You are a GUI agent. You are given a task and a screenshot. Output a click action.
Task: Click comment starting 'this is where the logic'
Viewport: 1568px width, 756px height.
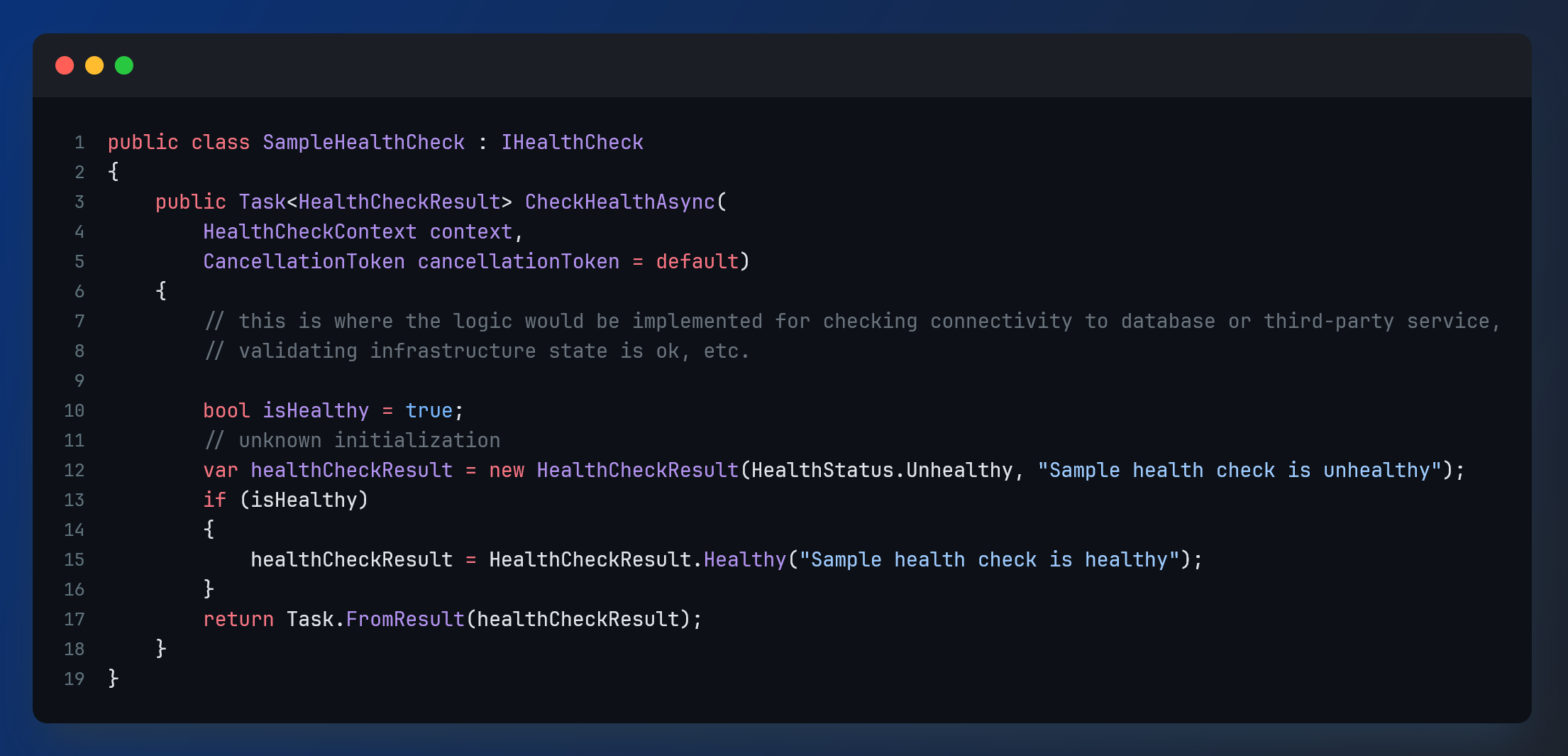click(x=852, y=322)
